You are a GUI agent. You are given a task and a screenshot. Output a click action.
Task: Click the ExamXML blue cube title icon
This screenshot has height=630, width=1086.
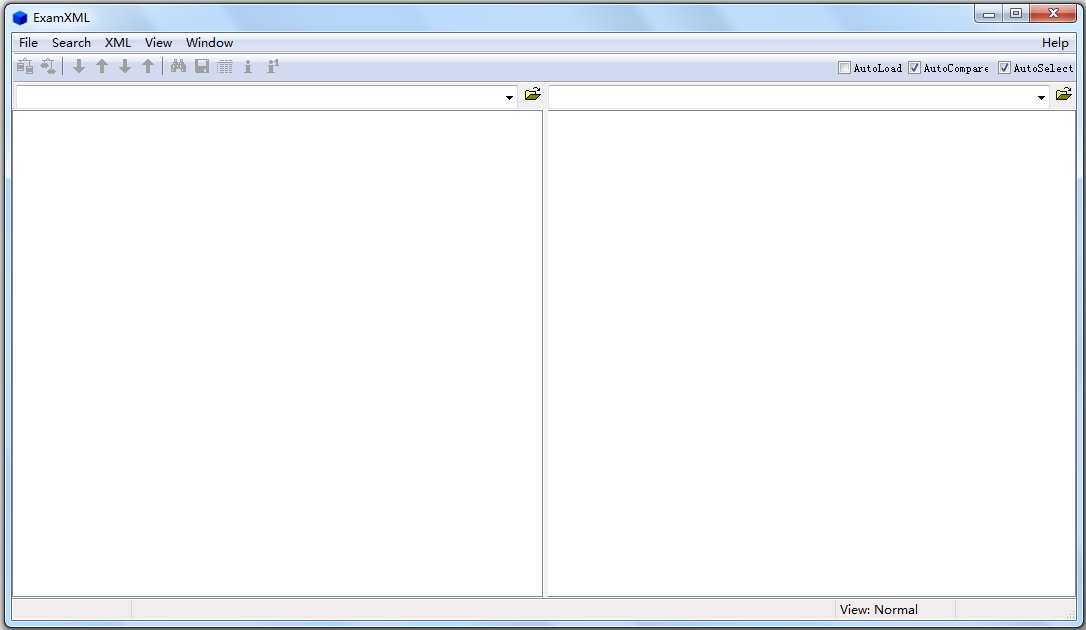point(20,18)
